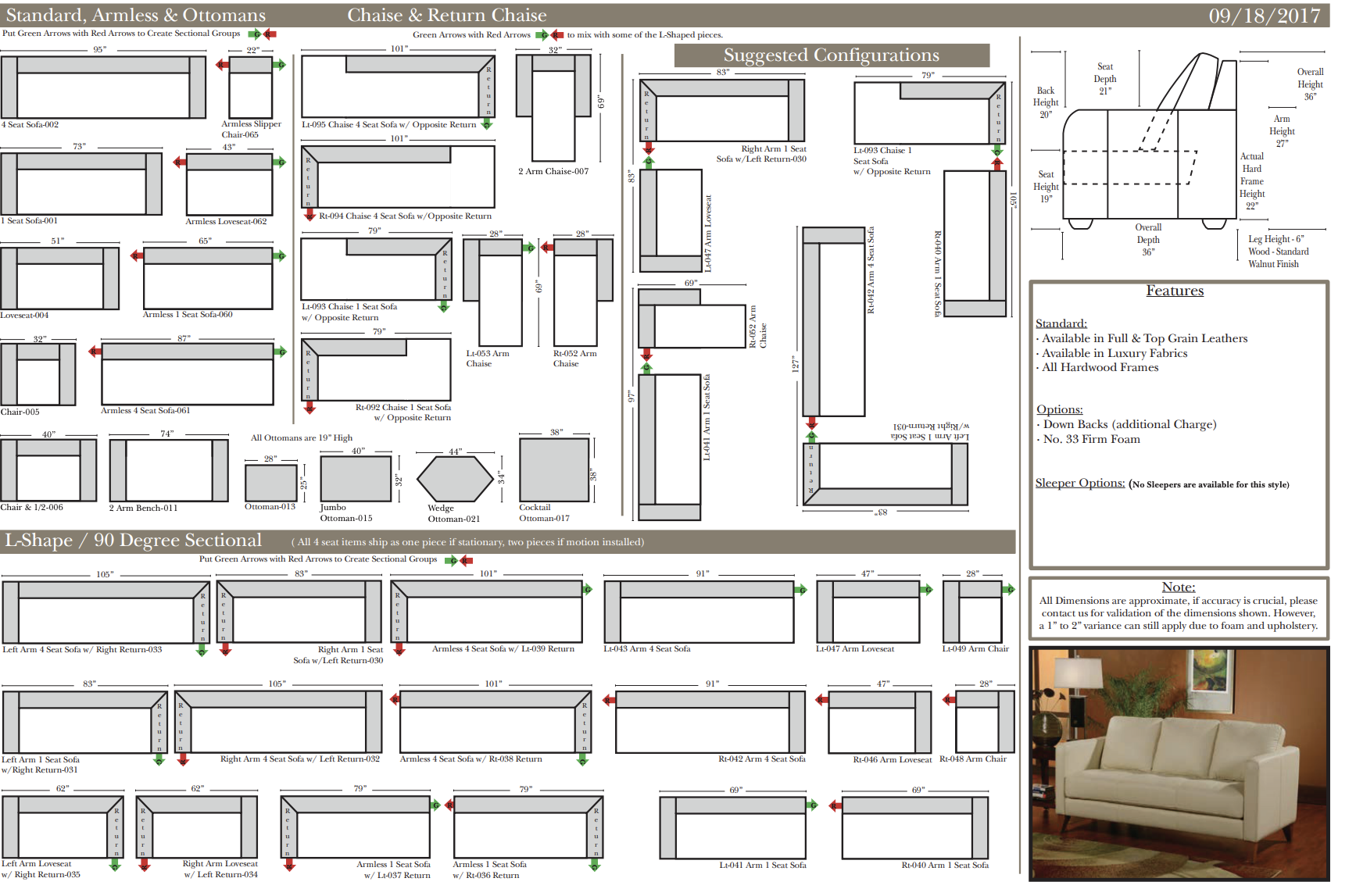Click the 'Arm Height 27"' dimension label

[x=1282, y=131]
